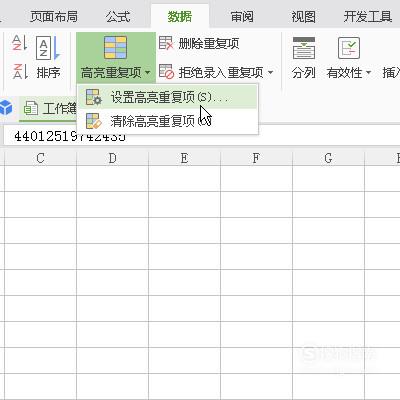Screen dimensions: 400x400
Task: Expand the 高亮重复项 dropdown arrow
Action: pos(148,72)
